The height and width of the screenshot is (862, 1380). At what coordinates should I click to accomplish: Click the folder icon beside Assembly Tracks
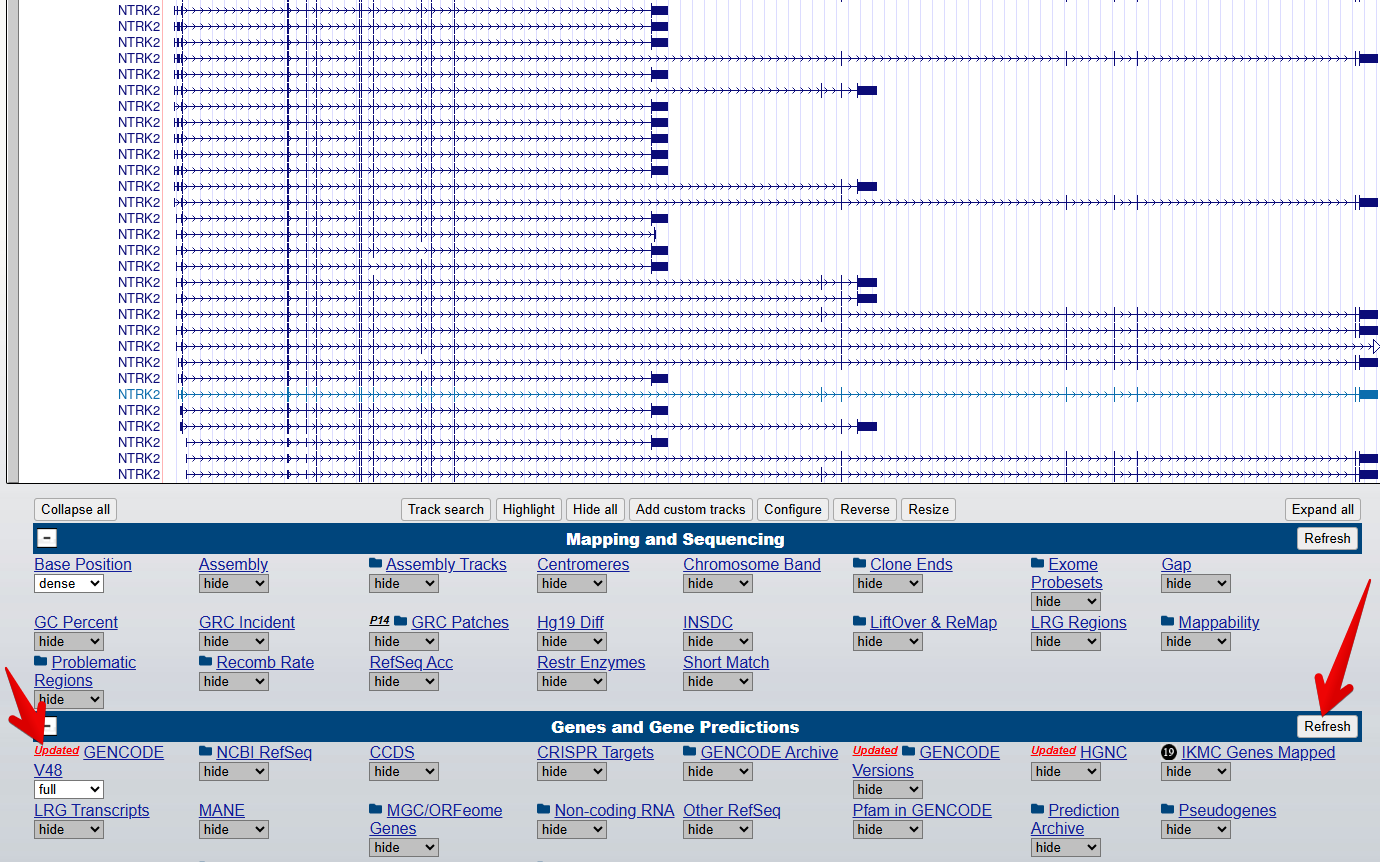tap(376, 564)
